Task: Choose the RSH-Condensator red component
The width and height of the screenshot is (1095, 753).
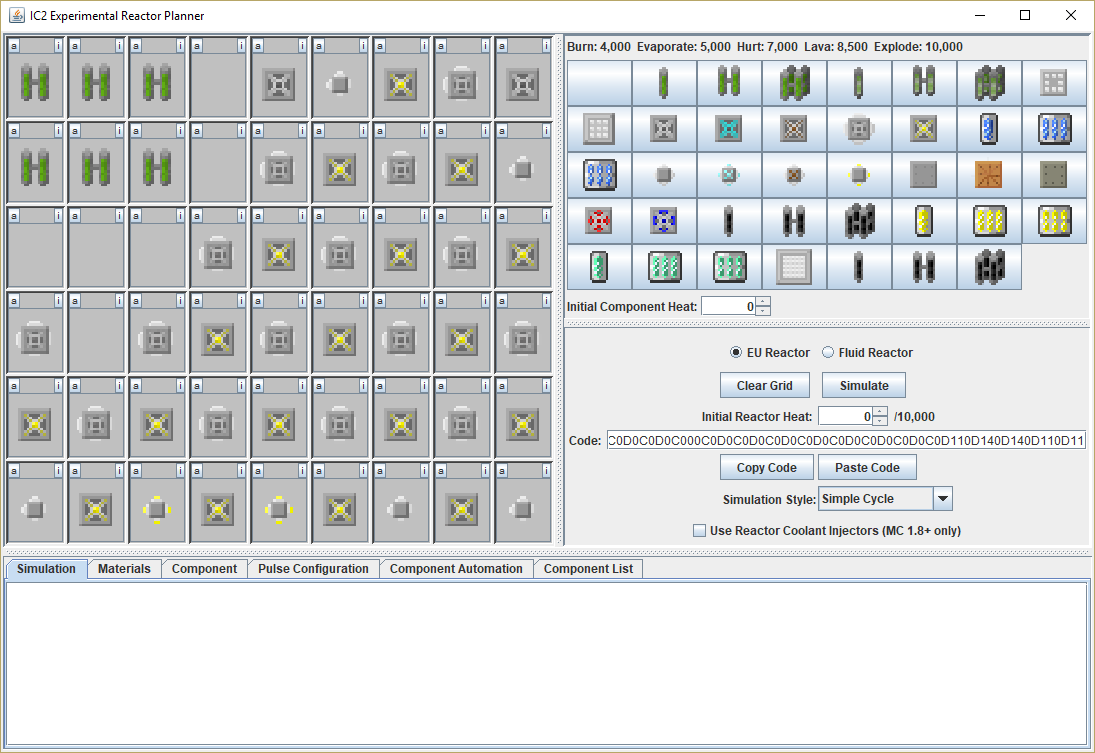Action: point(599,221)
